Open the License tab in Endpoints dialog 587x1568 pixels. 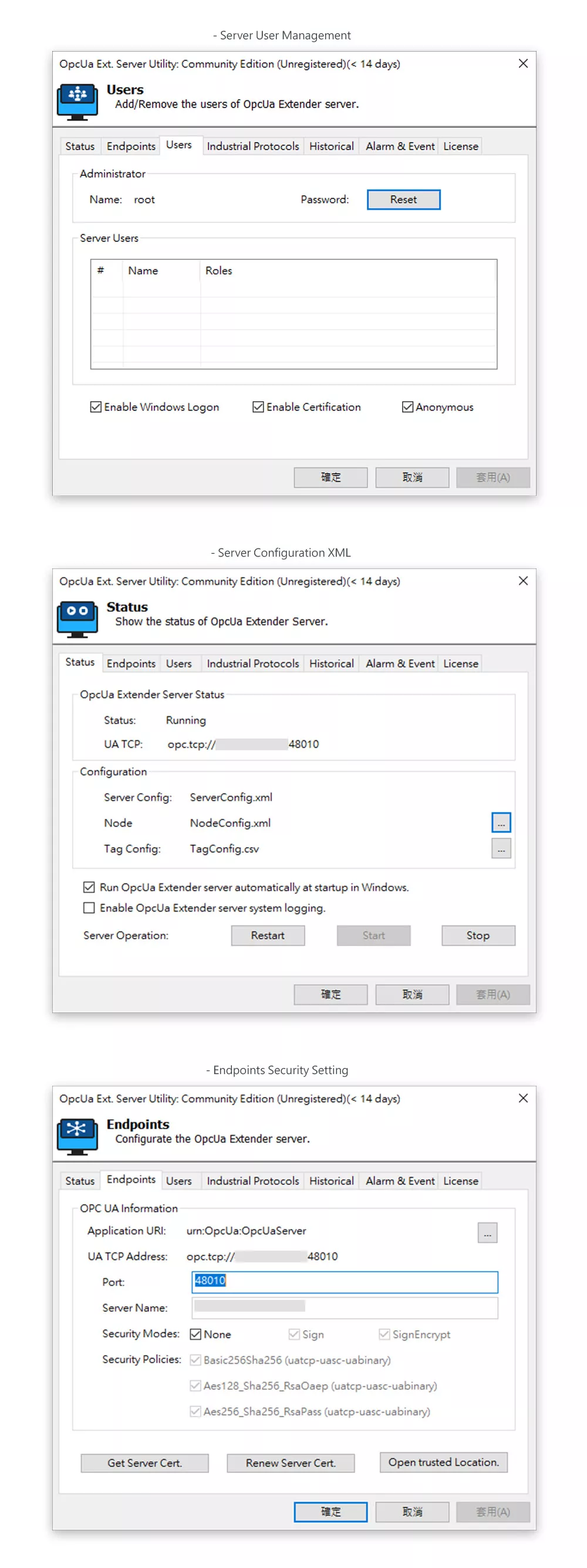pos(460,1181)
